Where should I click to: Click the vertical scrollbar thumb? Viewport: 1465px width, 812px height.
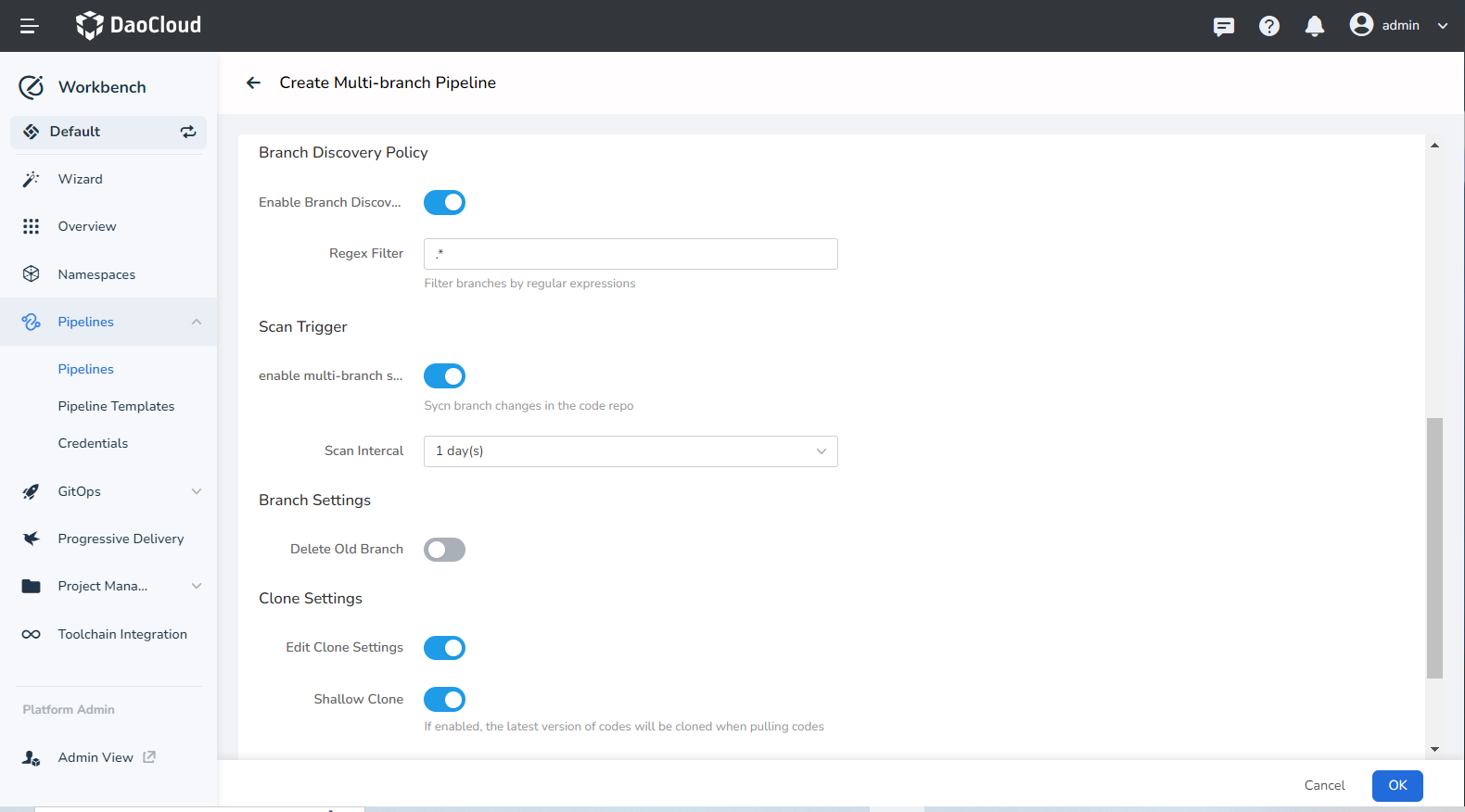(x=1434, y=547)
